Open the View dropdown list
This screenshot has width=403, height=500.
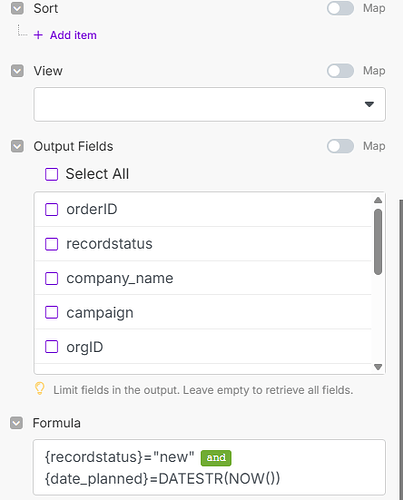(210, 104)
